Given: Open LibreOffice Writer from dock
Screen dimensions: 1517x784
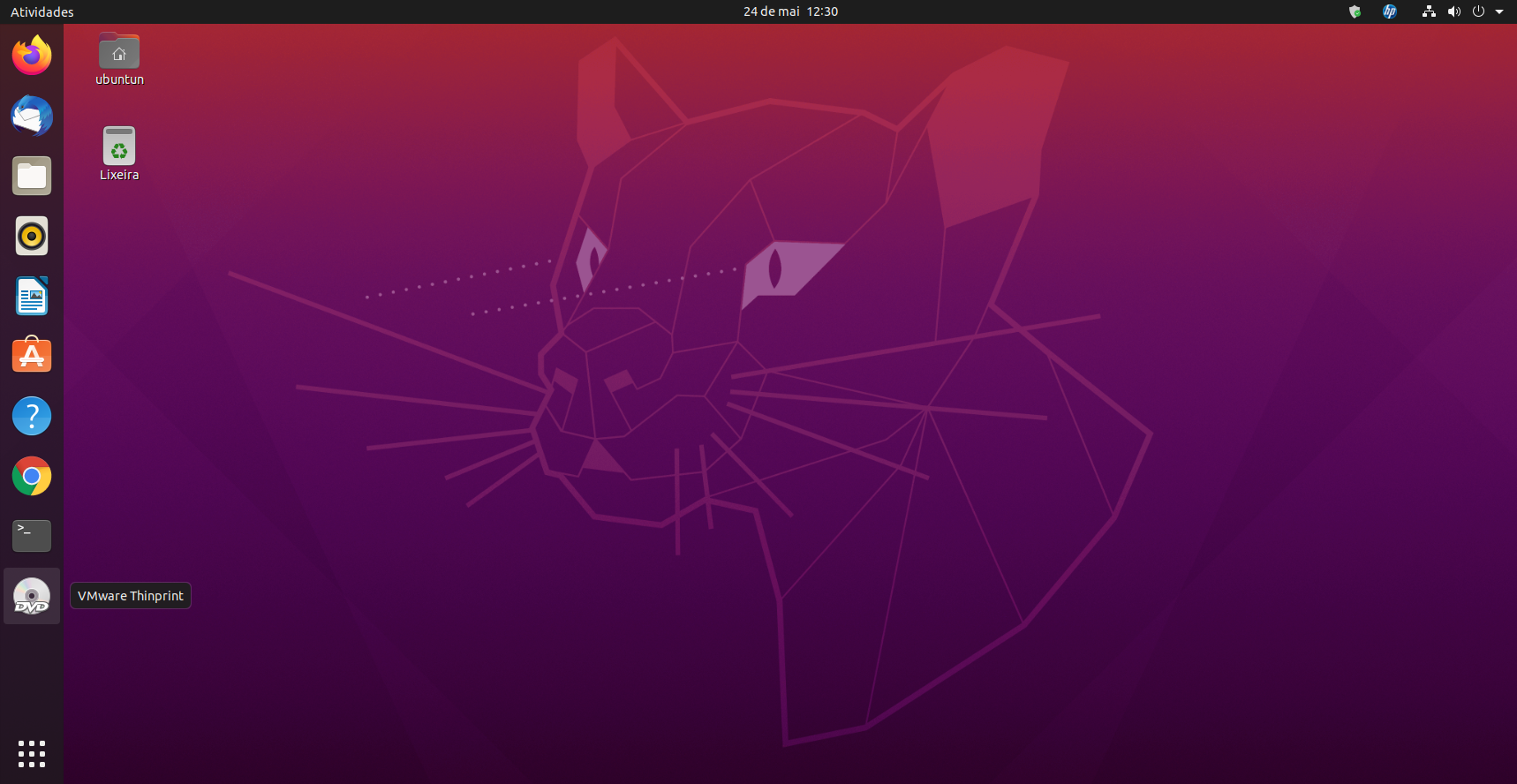Looking at the screenshot, I should (x=32, y=296).
